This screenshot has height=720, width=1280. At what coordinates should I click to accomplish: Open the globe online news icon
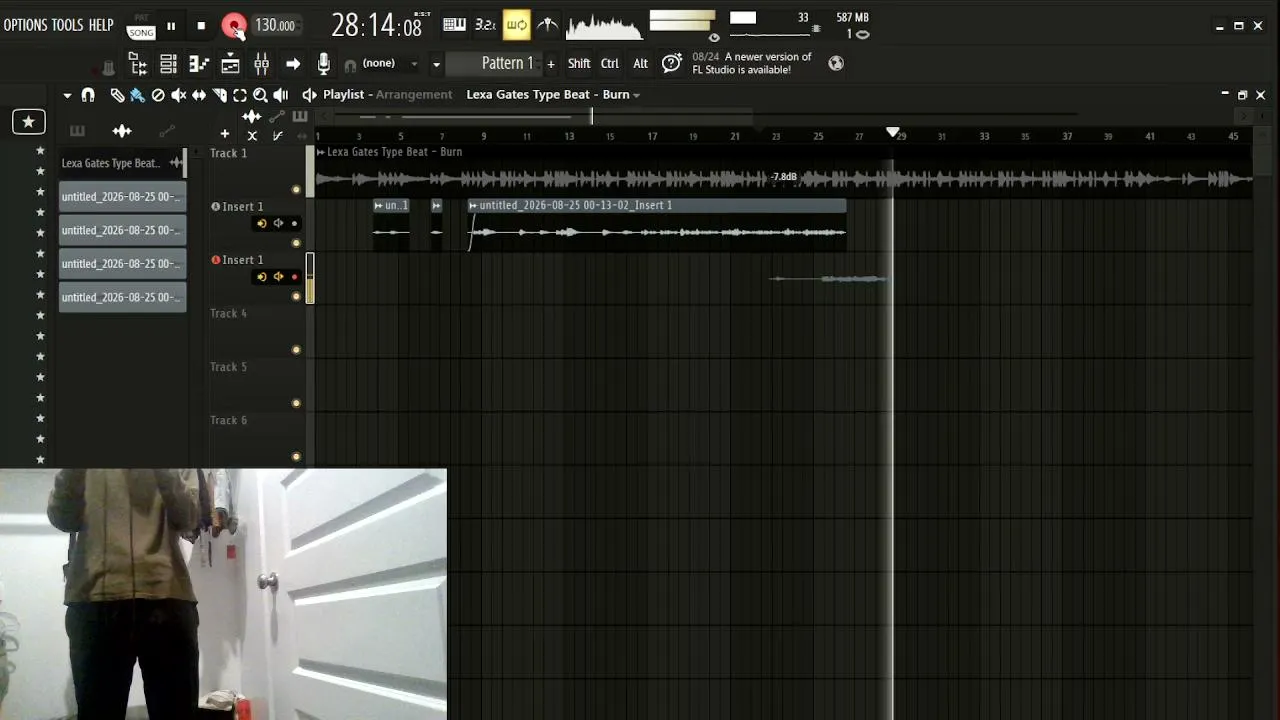click(x=836, y=63)
